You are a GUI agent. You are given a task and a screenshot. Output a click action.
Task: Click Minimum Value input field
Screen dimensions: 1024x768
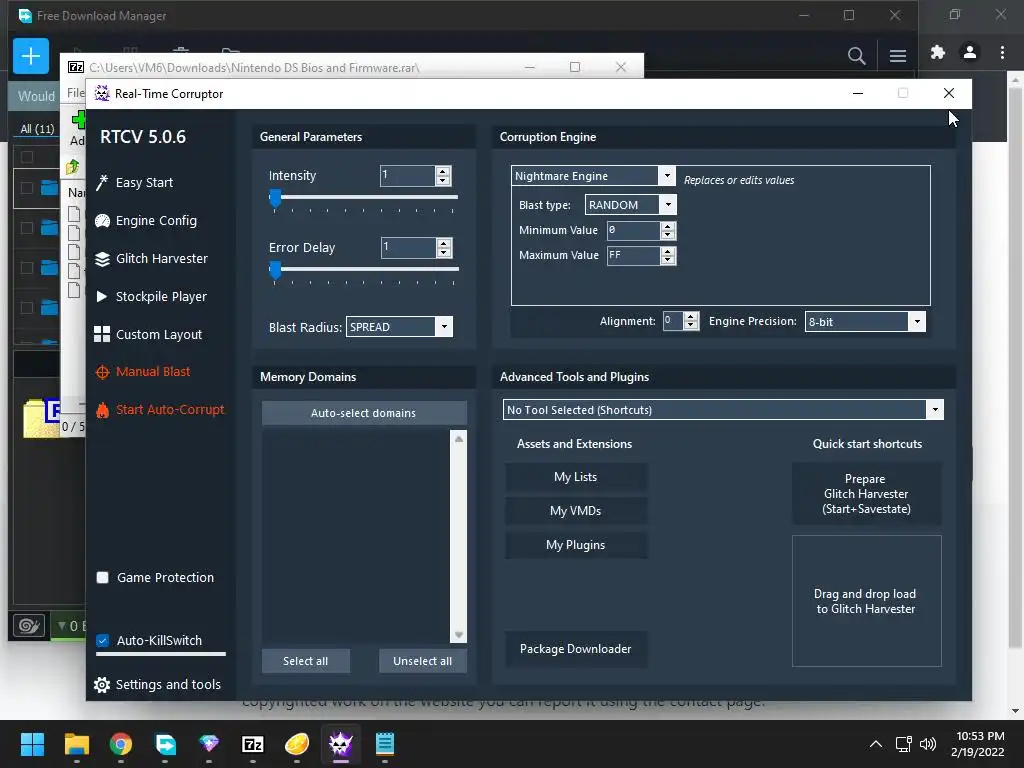(633, 231)
